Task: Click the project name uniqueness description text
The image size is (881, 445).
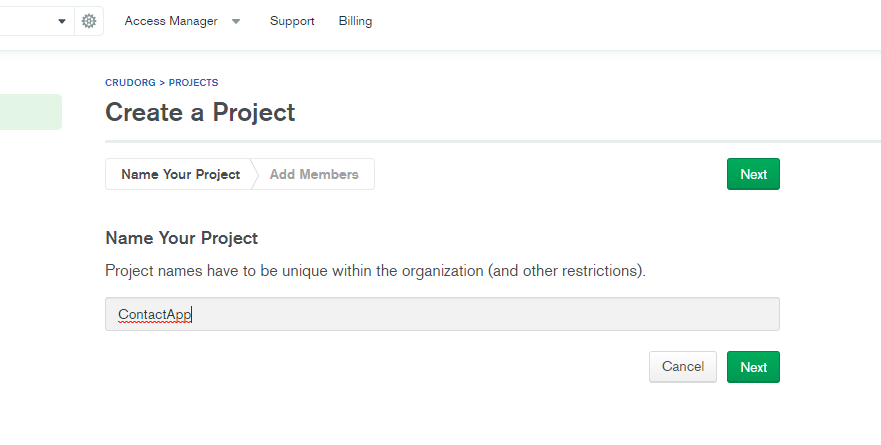Action: (375, 271)
